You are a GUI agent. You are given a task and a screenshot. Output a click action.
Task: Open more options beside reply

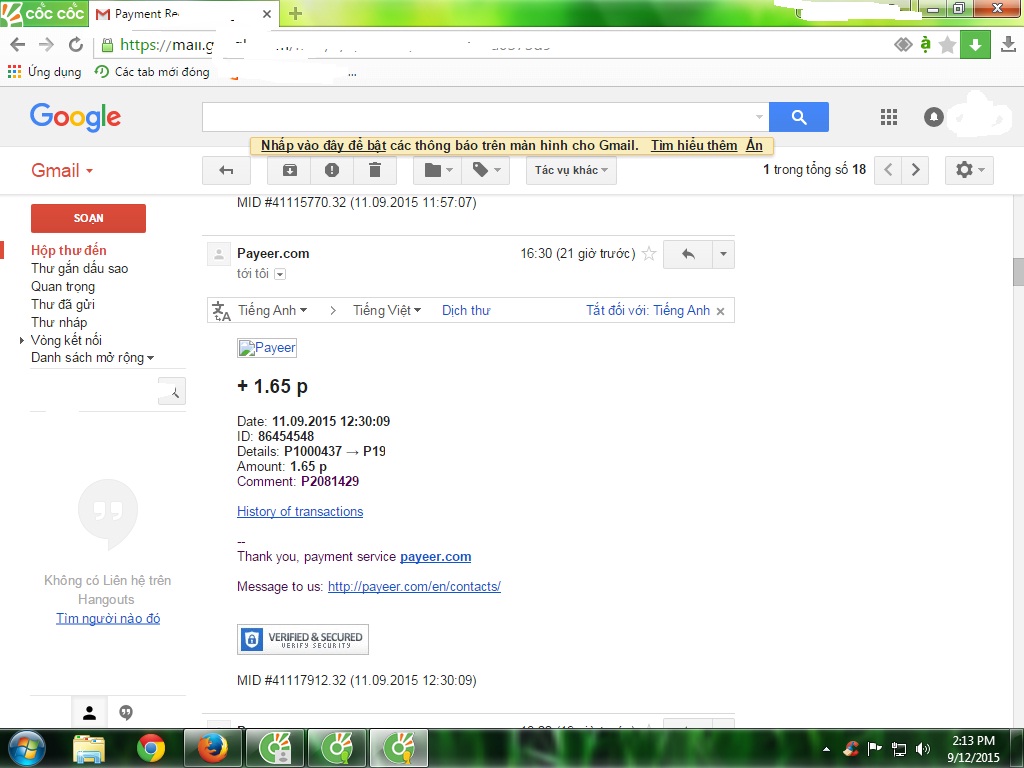click(x=723, y=254)
